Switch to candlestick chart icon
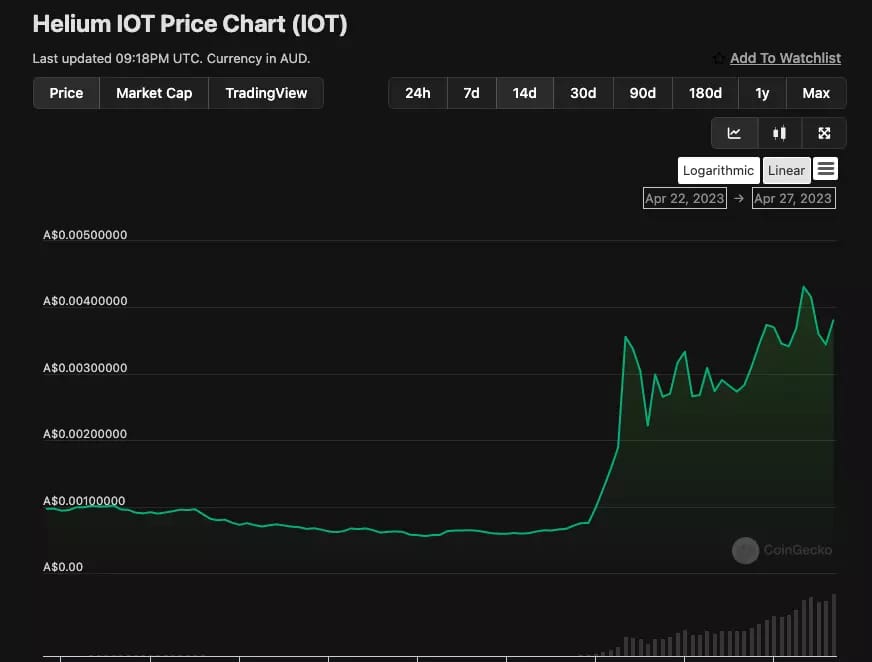 (779, 133)
